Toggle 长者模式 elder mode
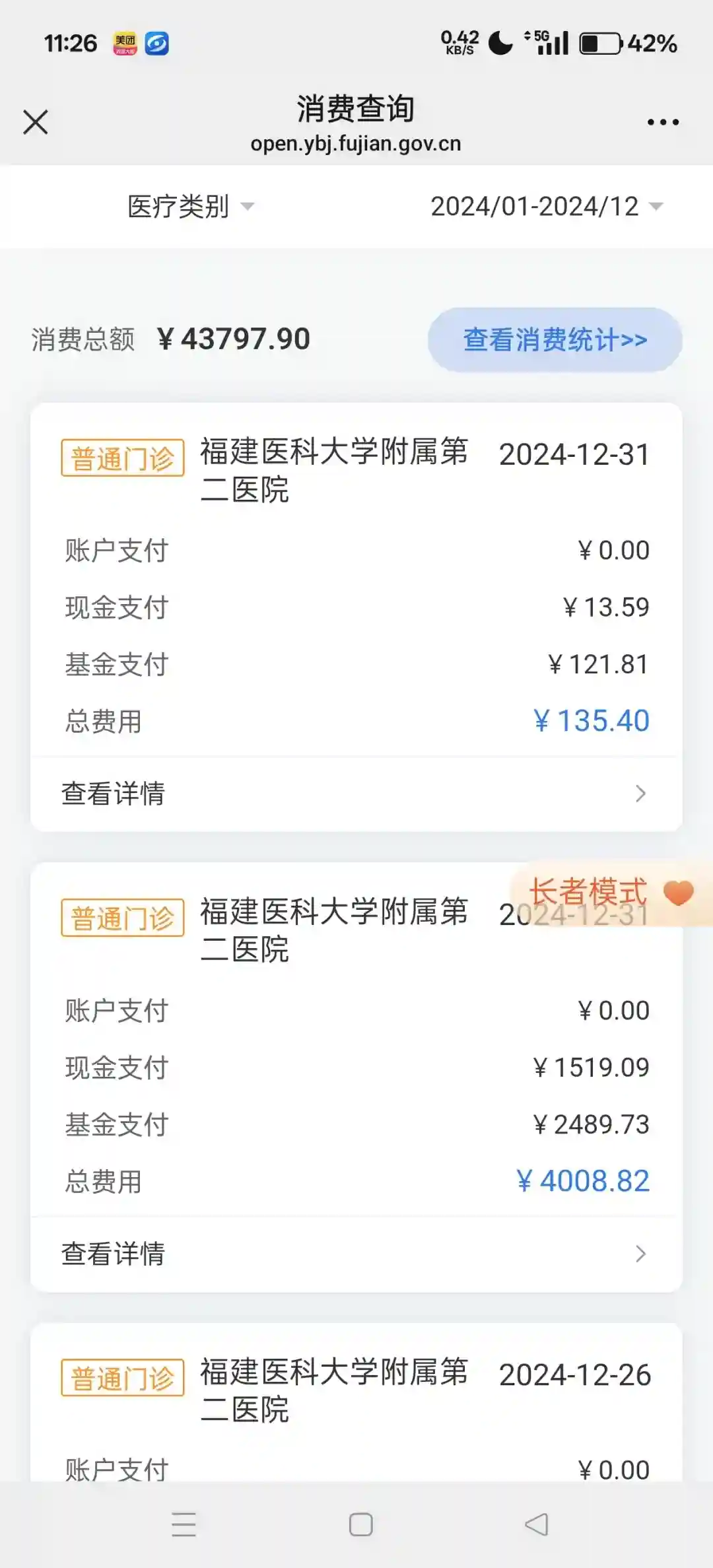The height and width of the screenshot is (1568, 713). [588, 893]
